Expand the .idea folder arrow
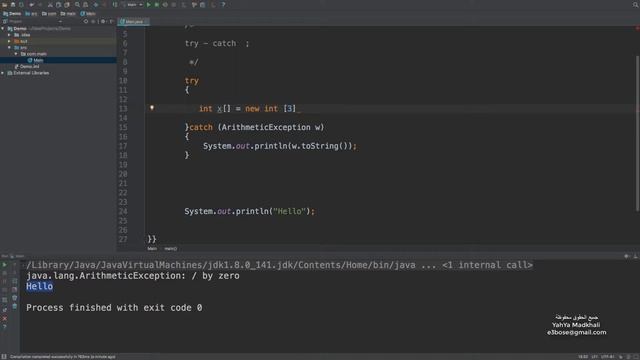This screenshot has height=360, width=640. (9, 35)
